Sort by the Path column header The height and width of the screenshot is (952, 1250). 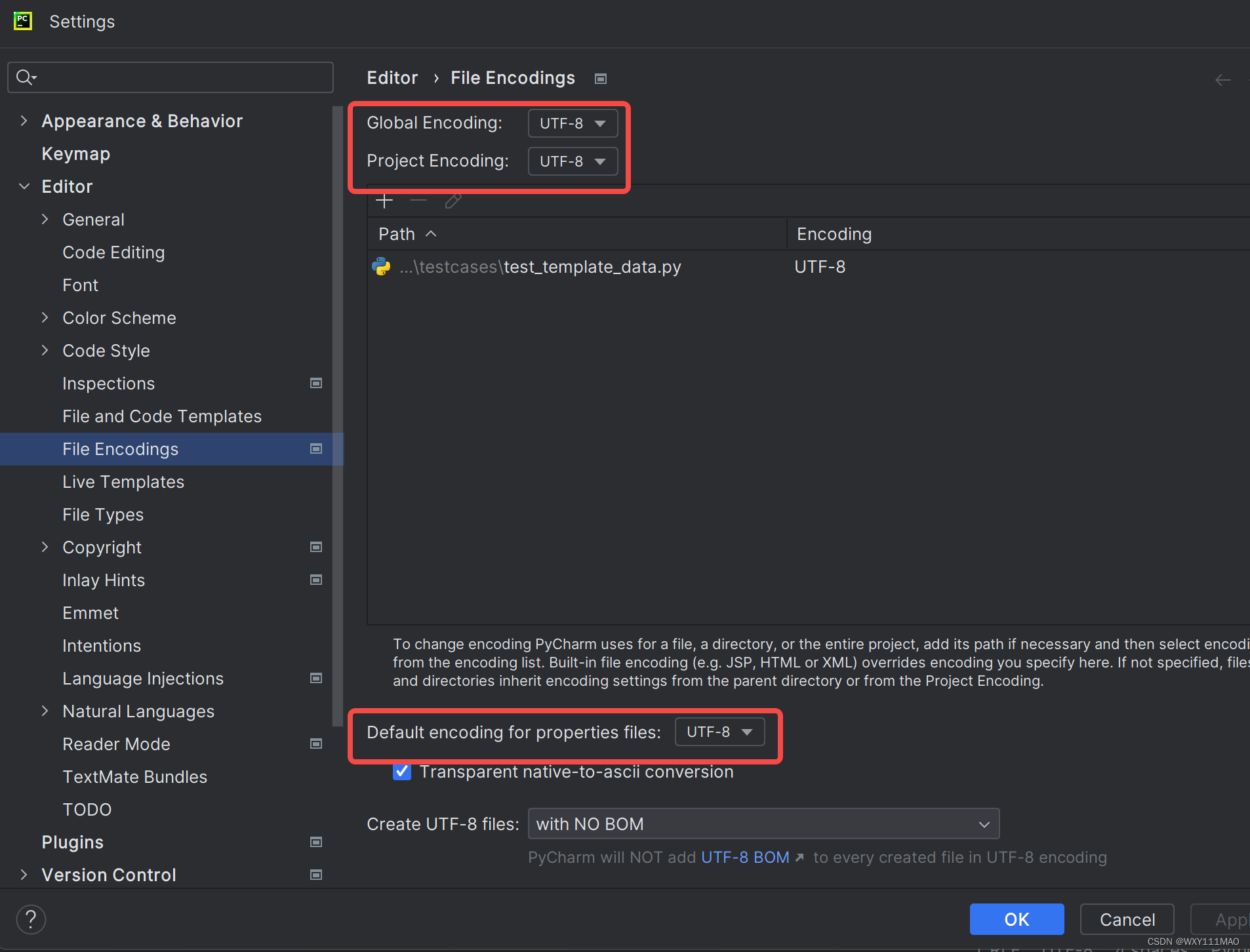click(577, 234)
